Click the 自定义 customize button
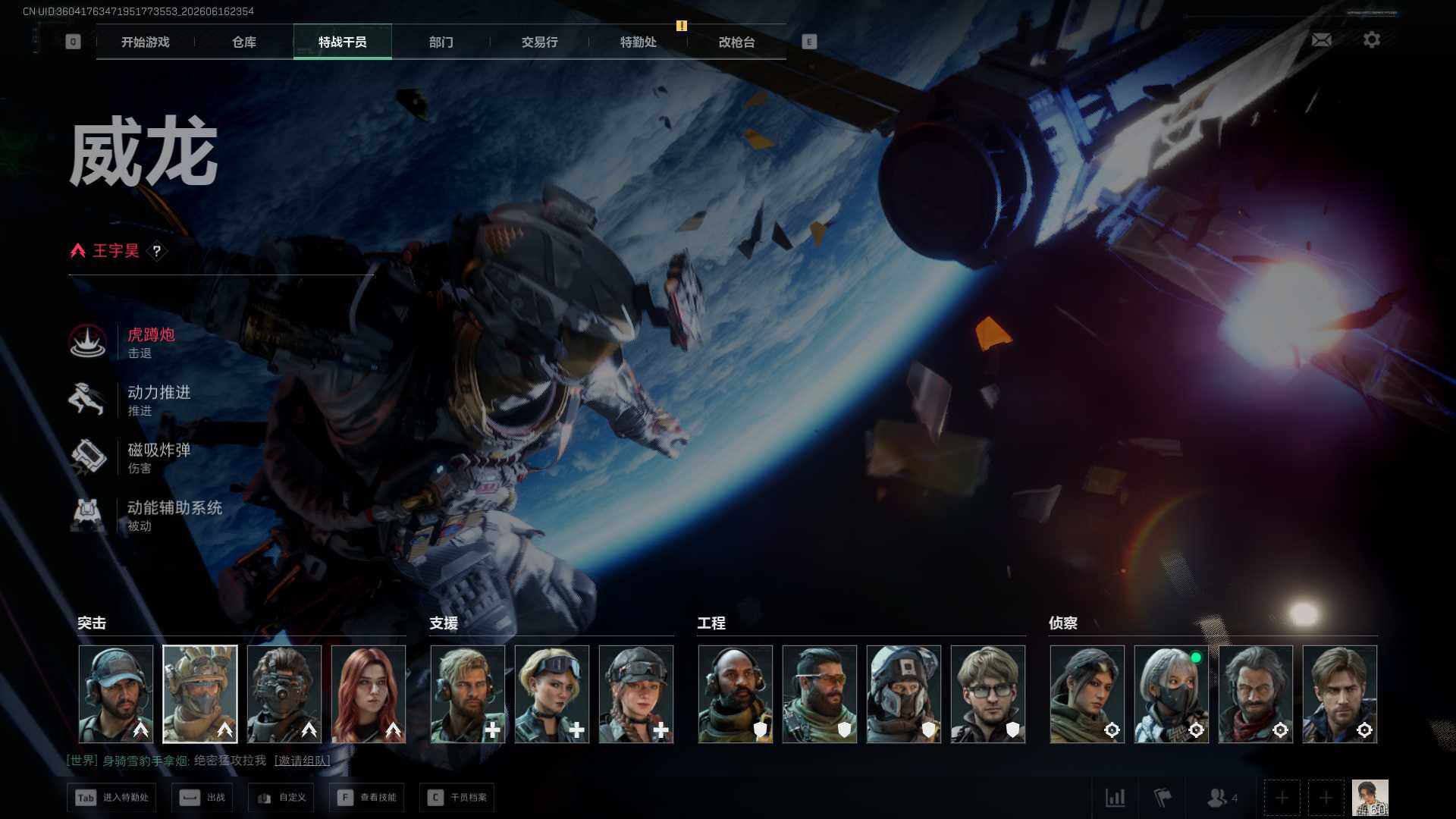This screenshot has width=1456, height=819. click(x=281, y=798)
